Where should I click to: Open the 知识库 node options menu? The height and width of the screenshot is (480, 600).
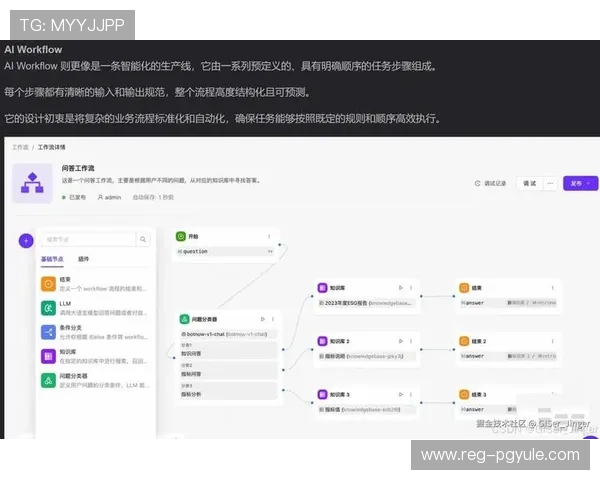(411, 287)
